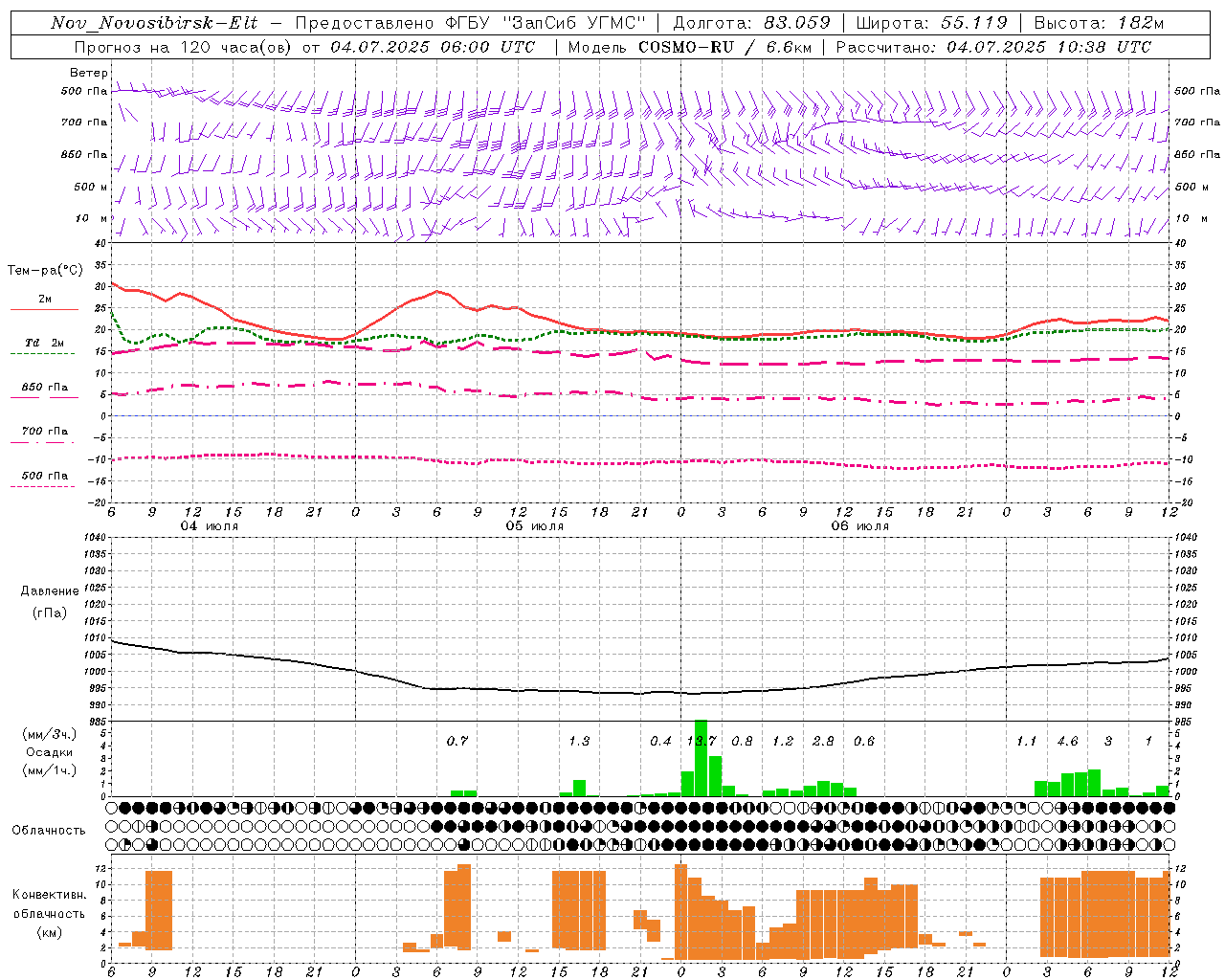Click the 13.7 precipitation value

click(702, 741)
